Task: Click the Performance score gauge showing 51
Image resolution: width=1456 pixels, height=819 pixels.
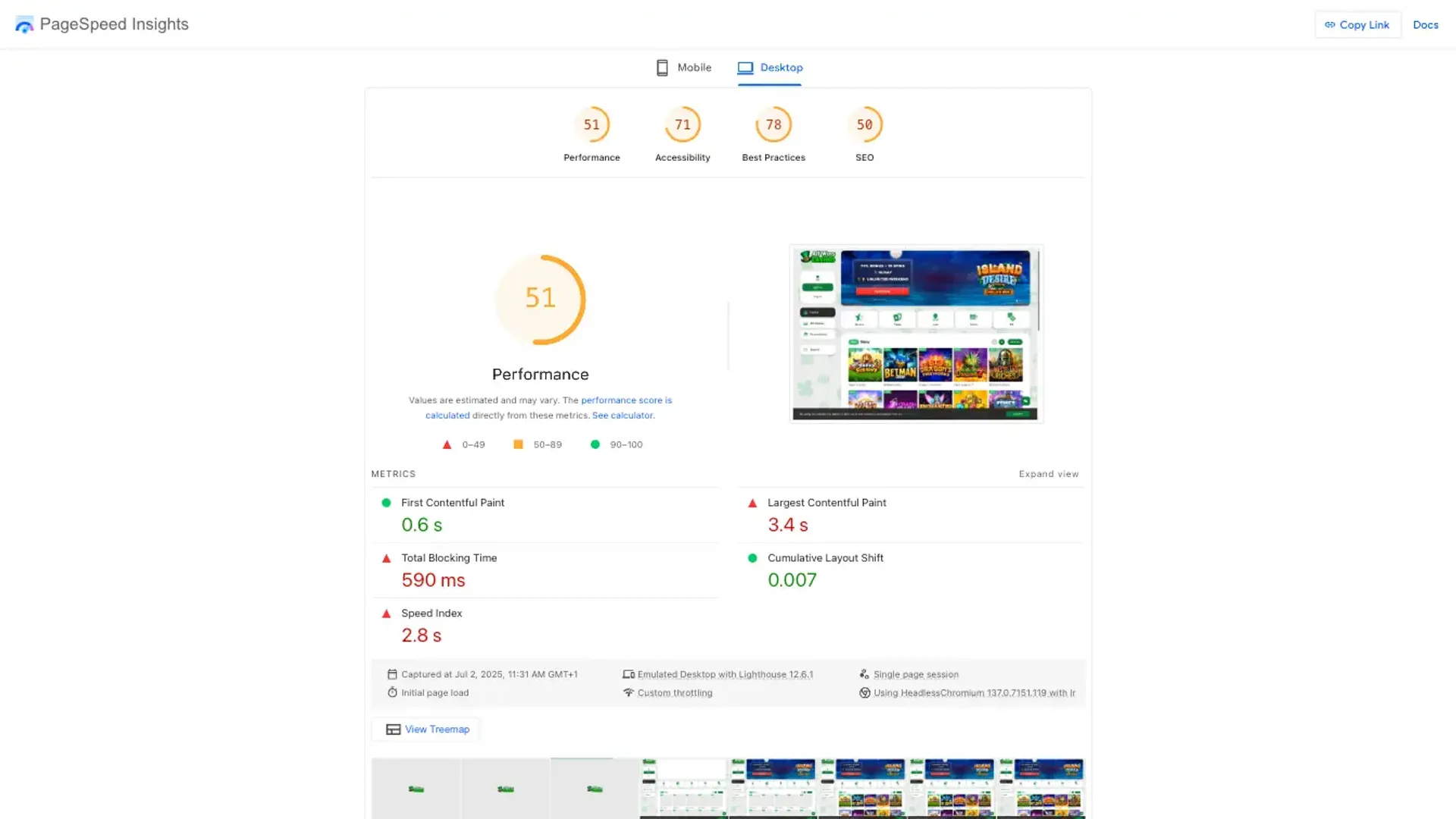Action: point(591,124)
